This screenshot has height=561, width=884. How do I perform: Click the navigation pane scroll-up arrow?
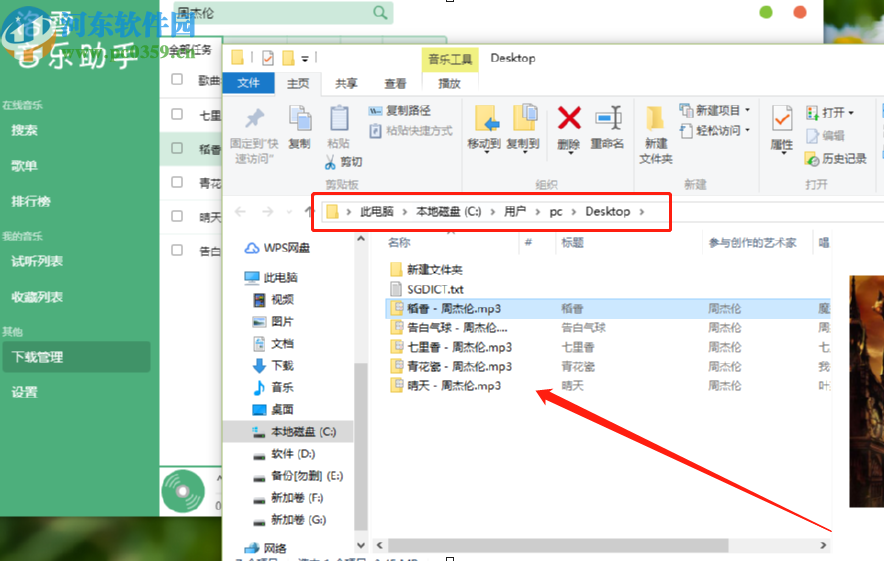[x=361, y=239]
